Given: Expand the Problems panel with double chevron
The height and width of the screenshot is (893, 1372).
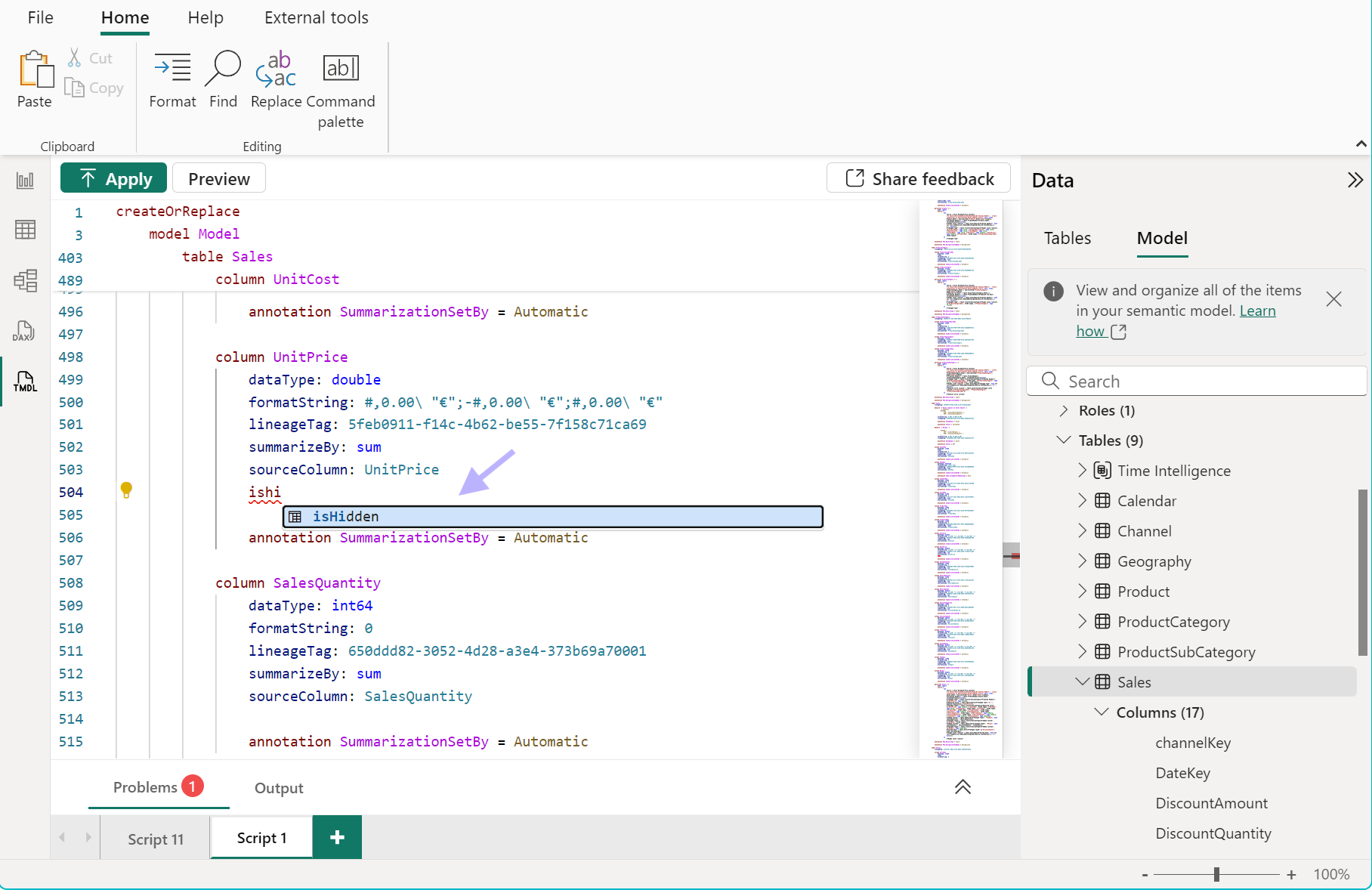Looking at the screenshot, I should [963, 787].
